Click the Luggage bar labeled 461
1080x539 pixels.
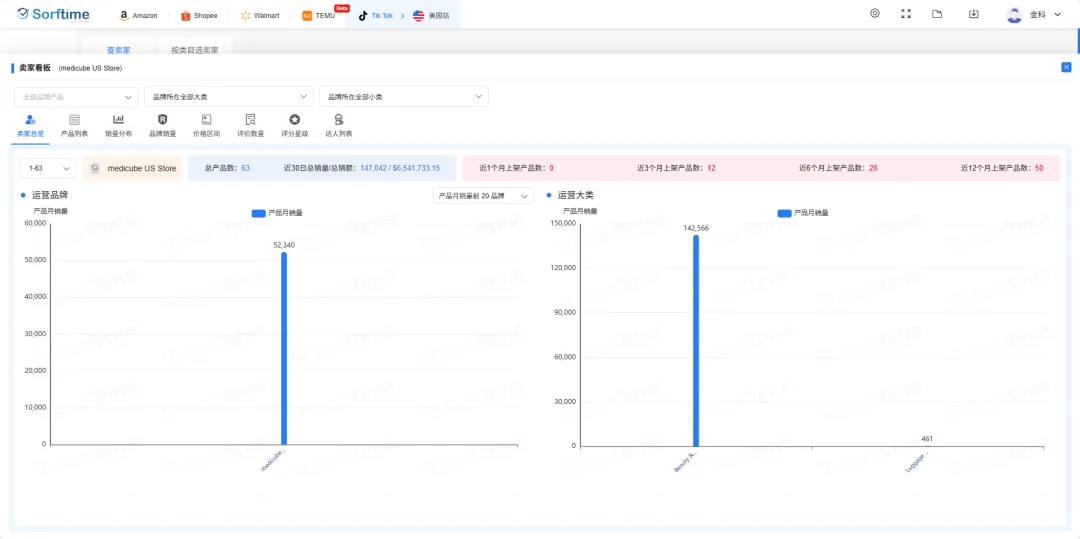click(927, 445)
